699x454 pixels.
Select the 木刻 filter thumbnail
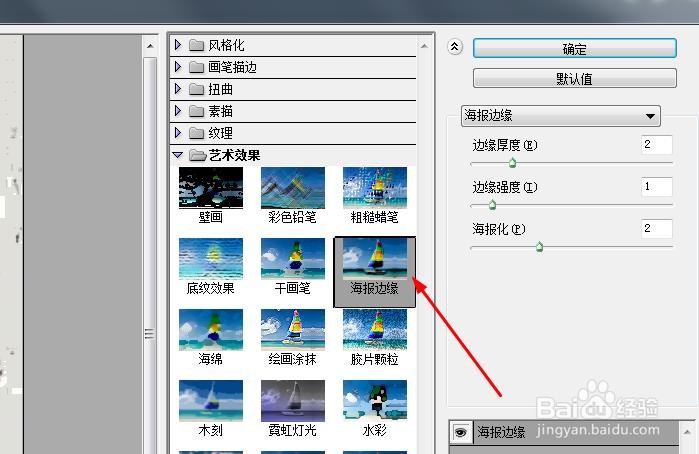211,400
